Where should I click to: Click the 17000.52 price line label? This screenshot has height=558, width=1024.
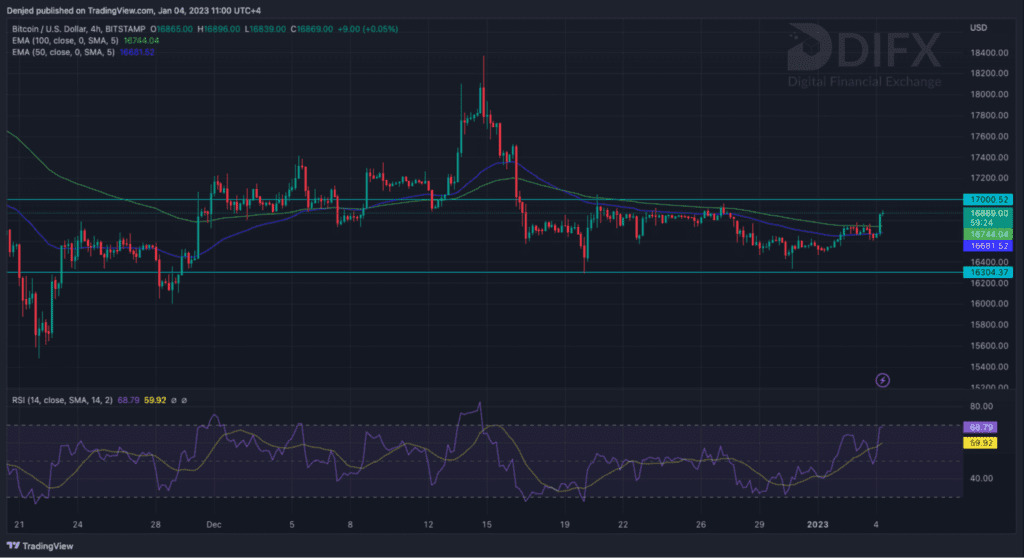tap(985, 200)
